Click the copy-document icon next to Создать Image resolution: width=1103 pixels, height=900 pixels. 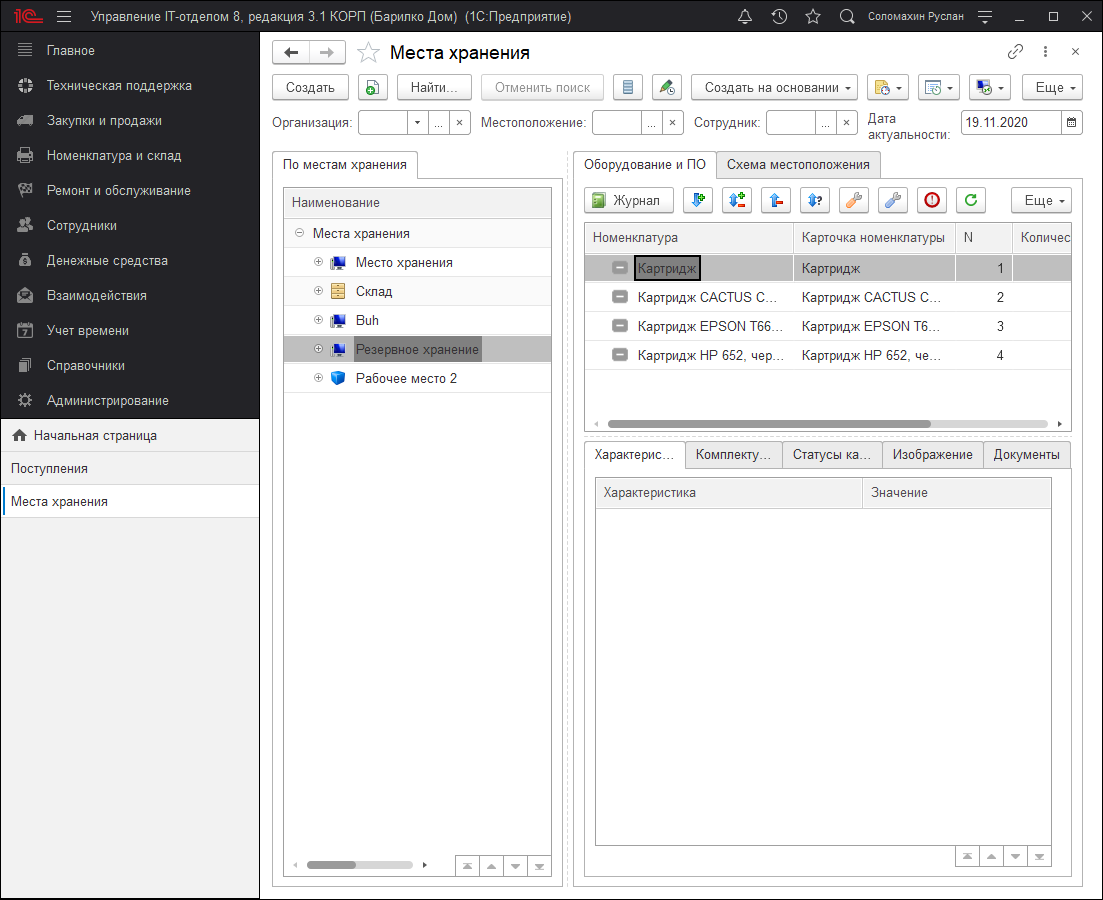click(373, 87)
